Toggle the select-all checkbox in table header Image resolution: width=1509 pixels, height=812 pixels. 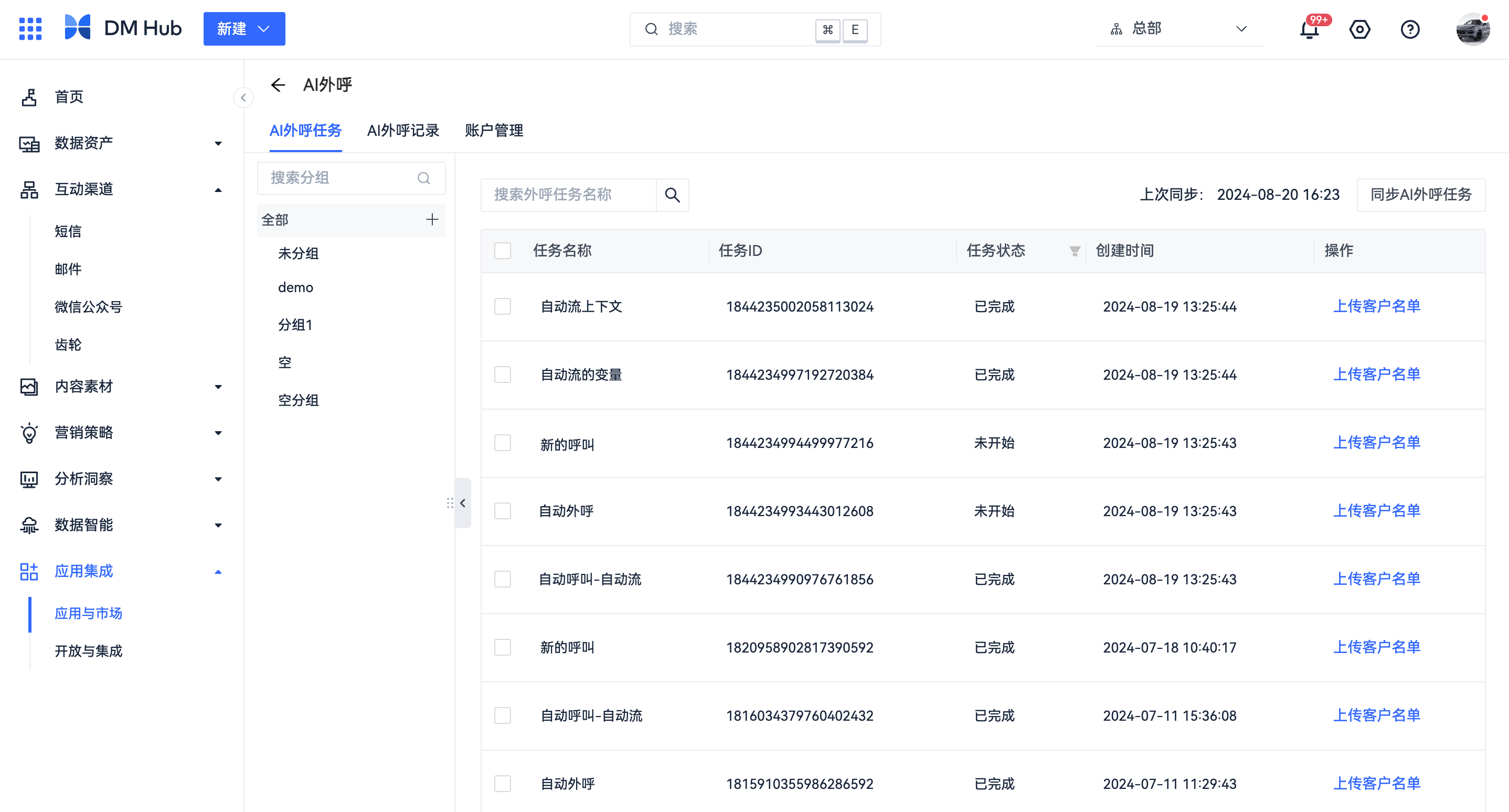click(x=503, y=251)
